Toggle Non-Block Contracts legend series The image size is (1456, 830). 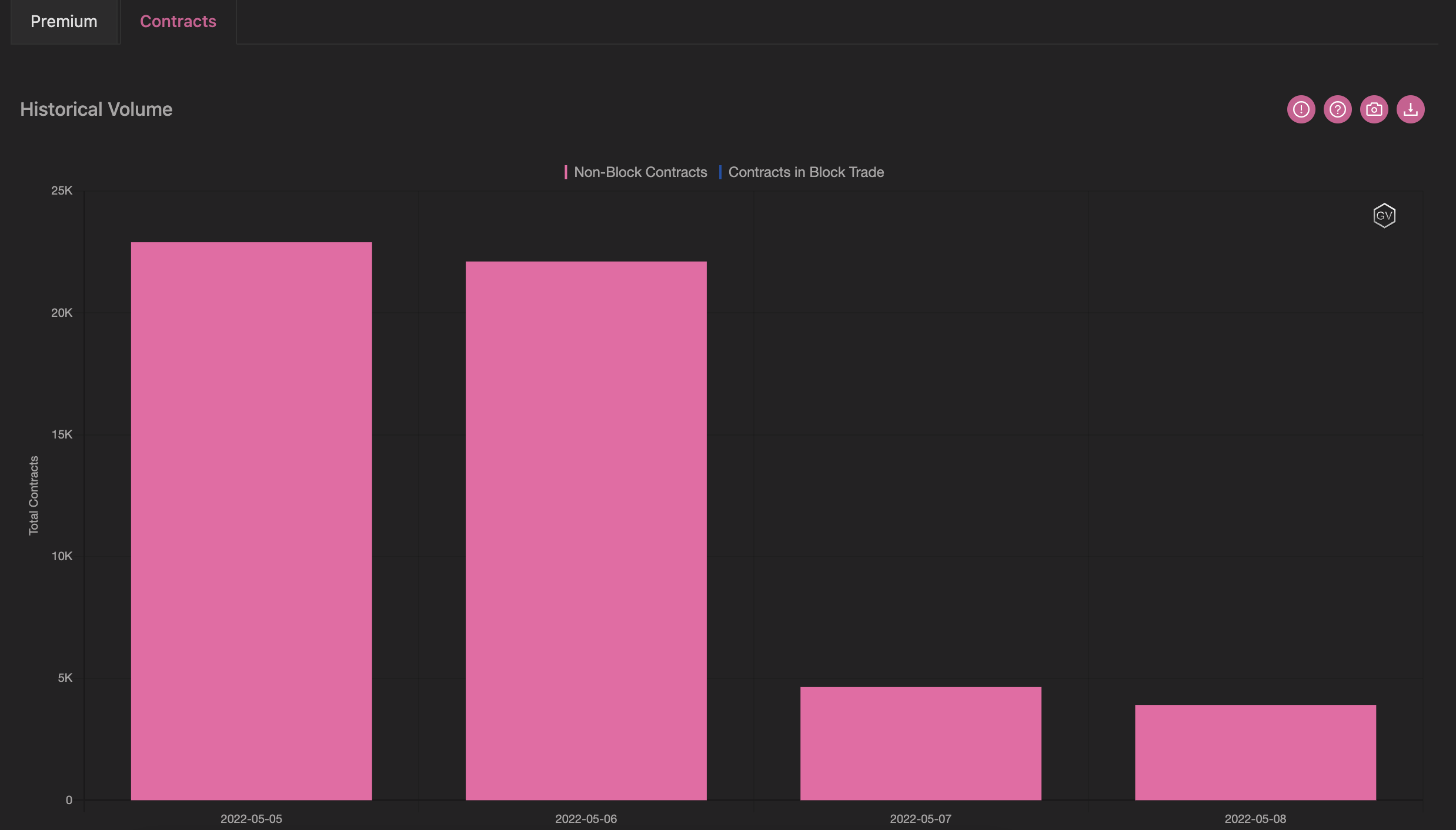(x=636, y=172)
